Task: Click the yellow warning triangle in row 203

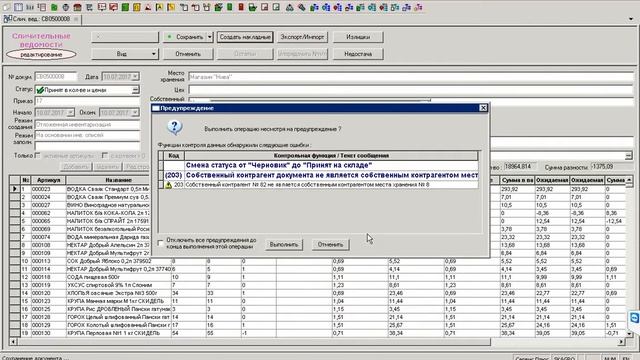Action: [x=168, y=185]
